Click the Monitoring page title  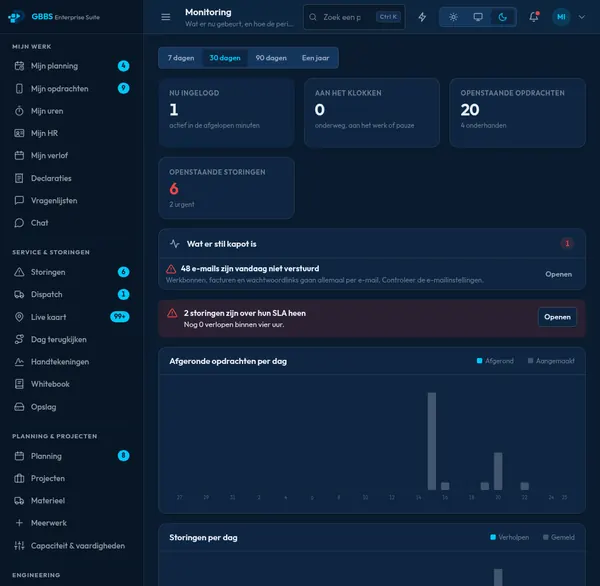point(208,12)
